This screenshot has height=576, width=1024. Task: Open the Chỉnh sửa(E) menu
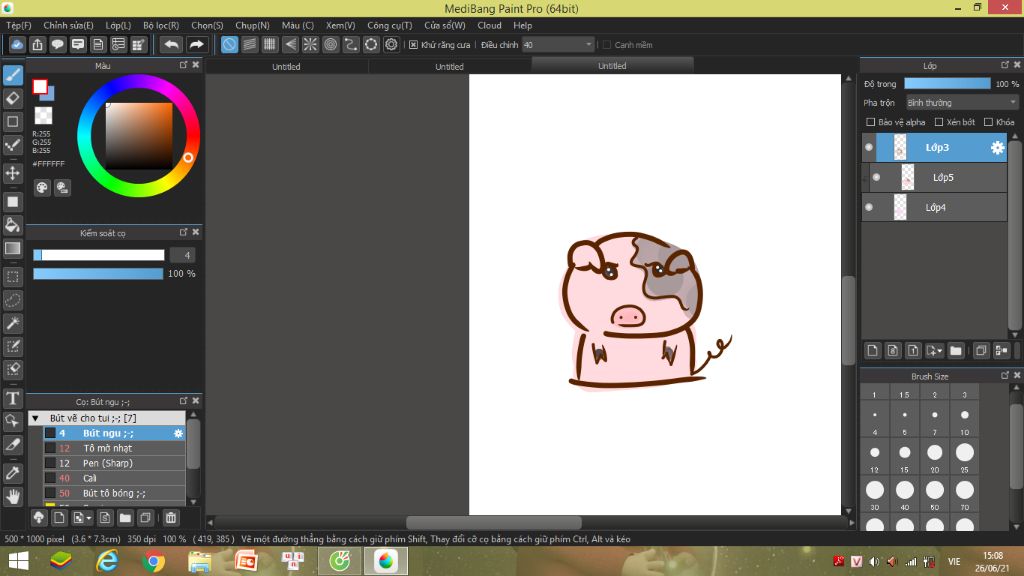point(69,25)
